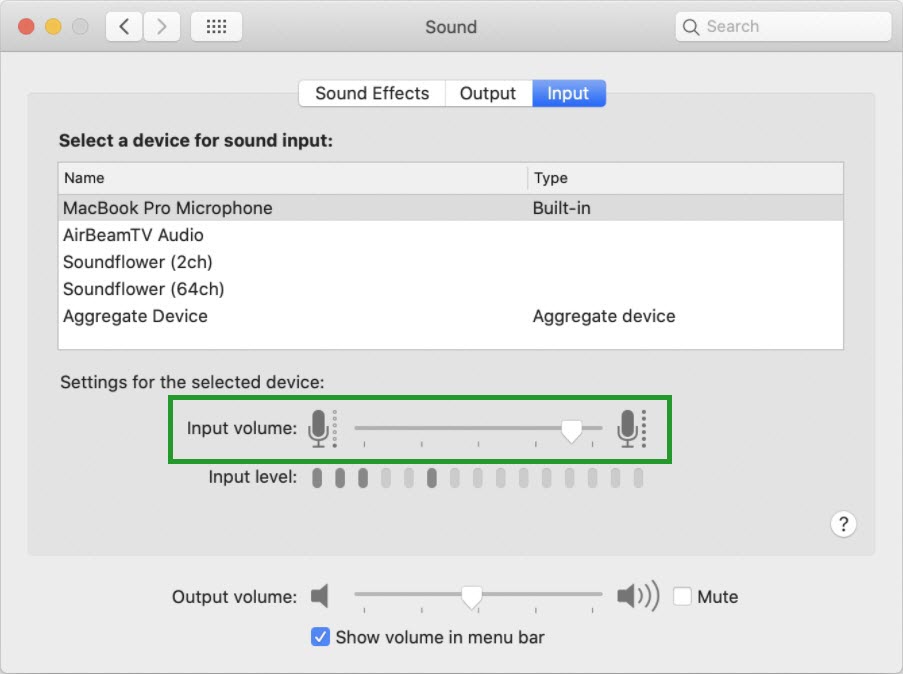
Task: Enable the Mute checkbox
Action: click(682, 596)
